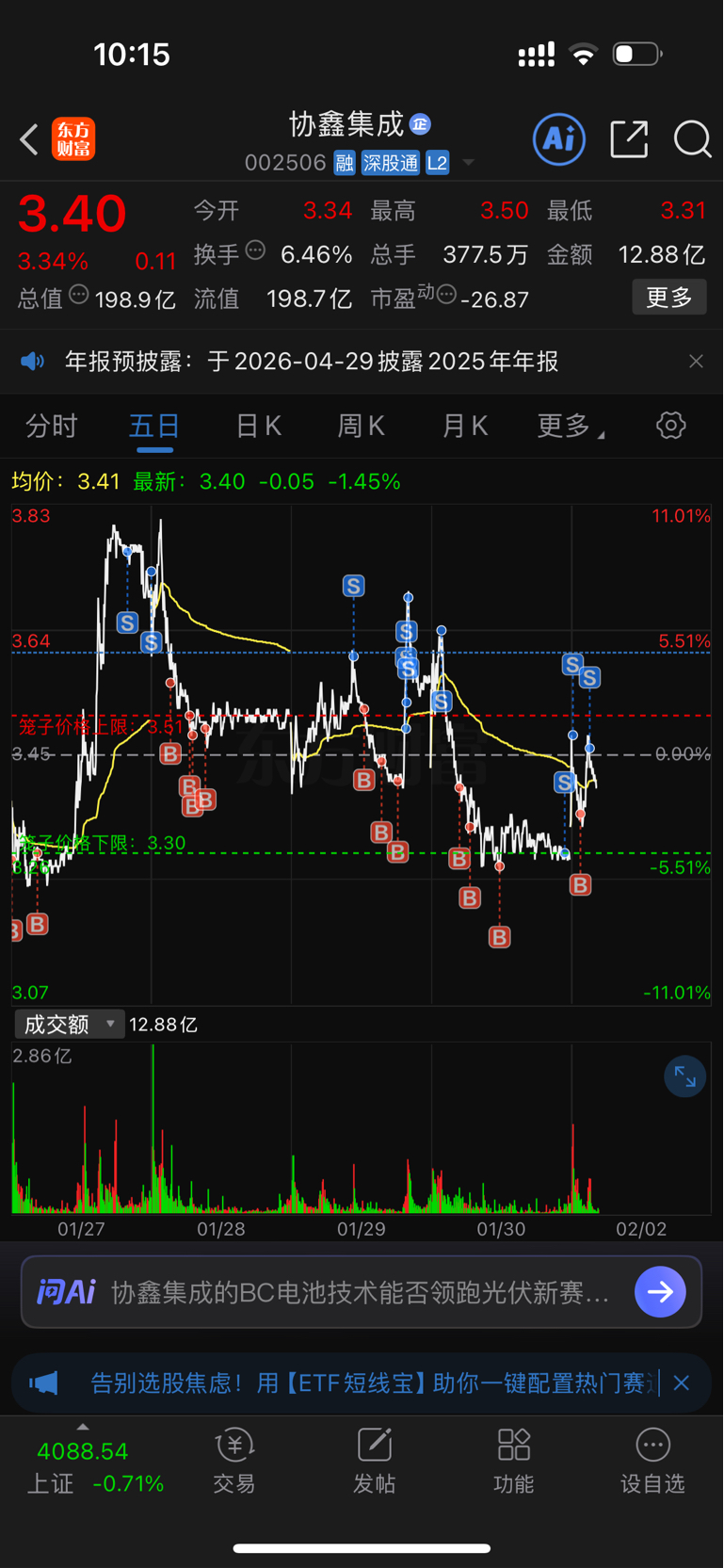The image size is (724, 1568).
Task: Tap the 更多 button in quote panel
Action: 669,298
